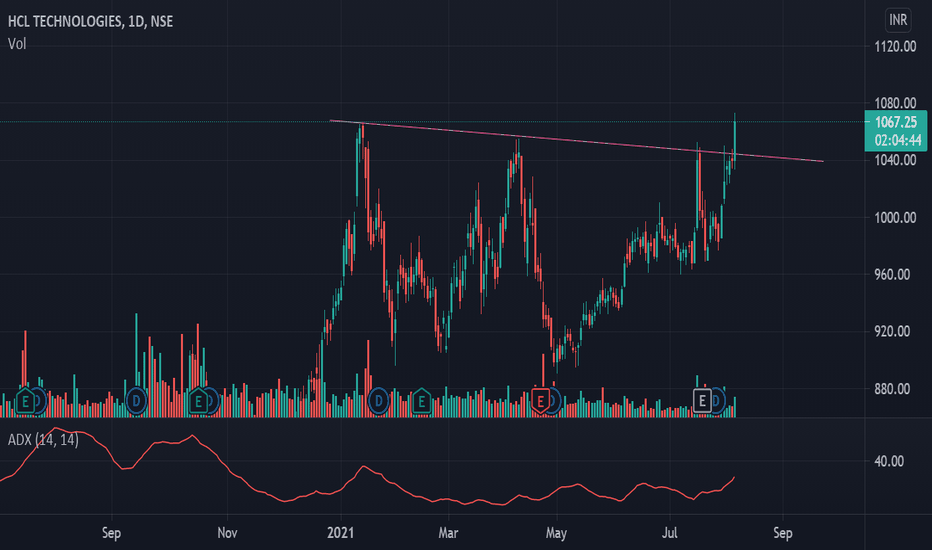Viewport: 932px width, 550px height.
Task: Click the 02:04:44 bar countdown
Action: pos(896,140)
